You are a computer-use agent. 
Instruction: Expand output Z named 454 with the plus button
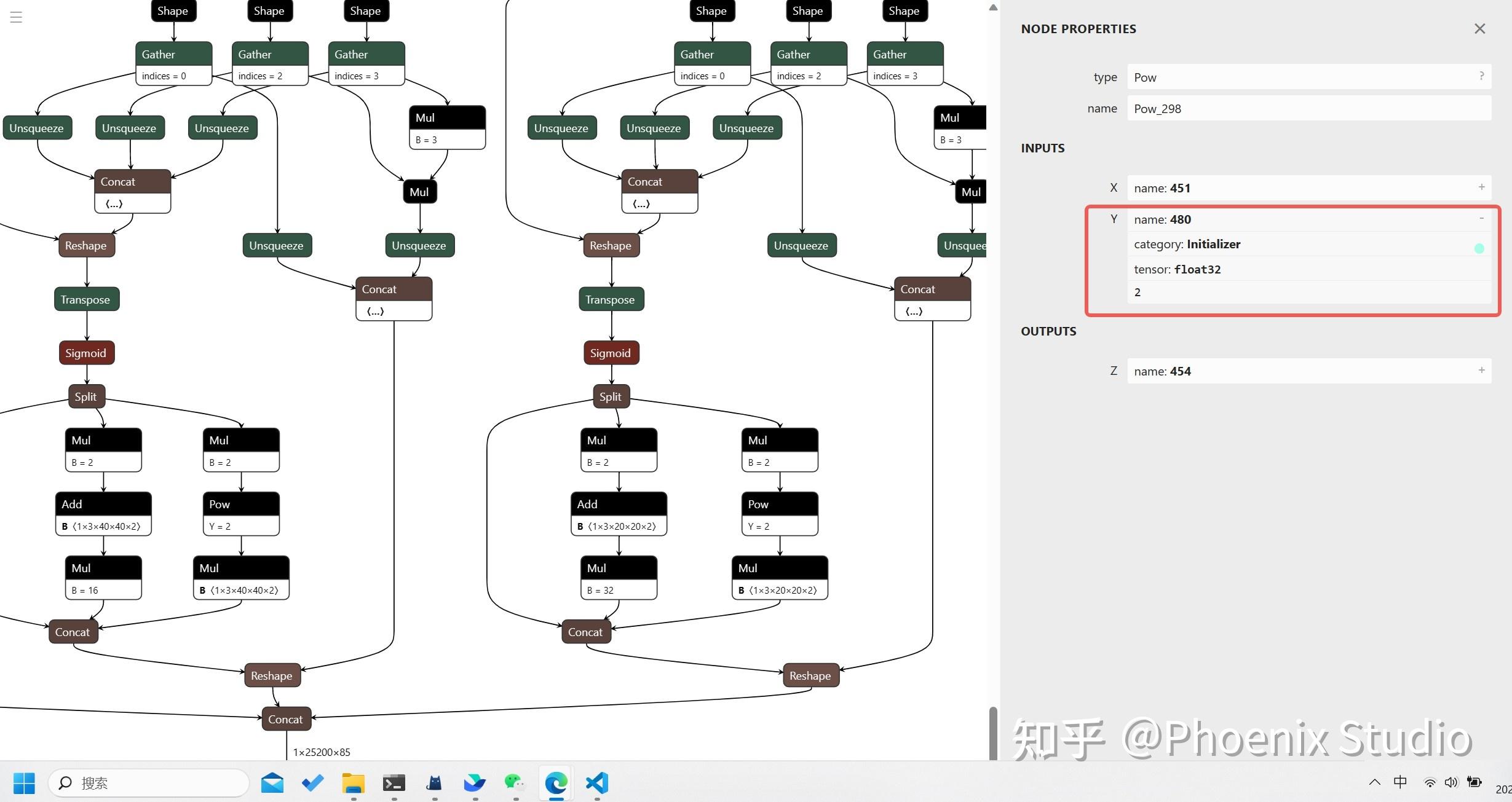coord(1481,370)
